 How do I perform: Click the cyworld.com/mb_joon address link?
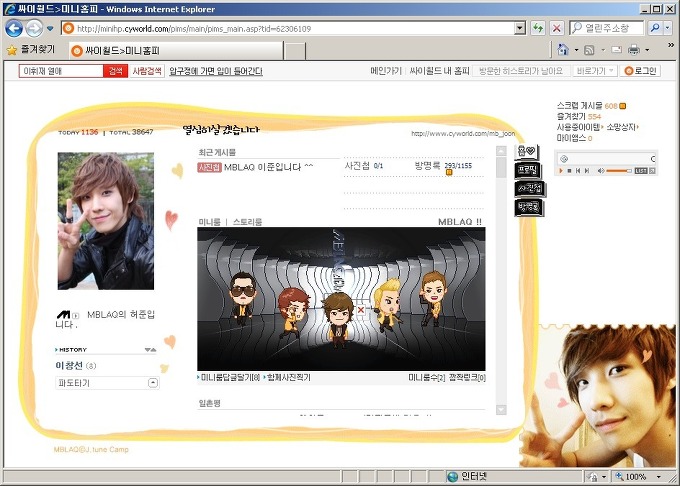463,134
